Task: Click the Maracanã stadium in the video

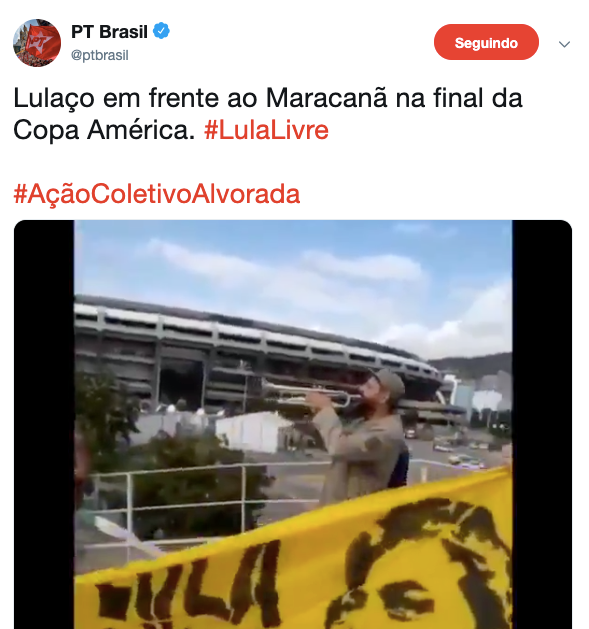Action: point(257,357)
